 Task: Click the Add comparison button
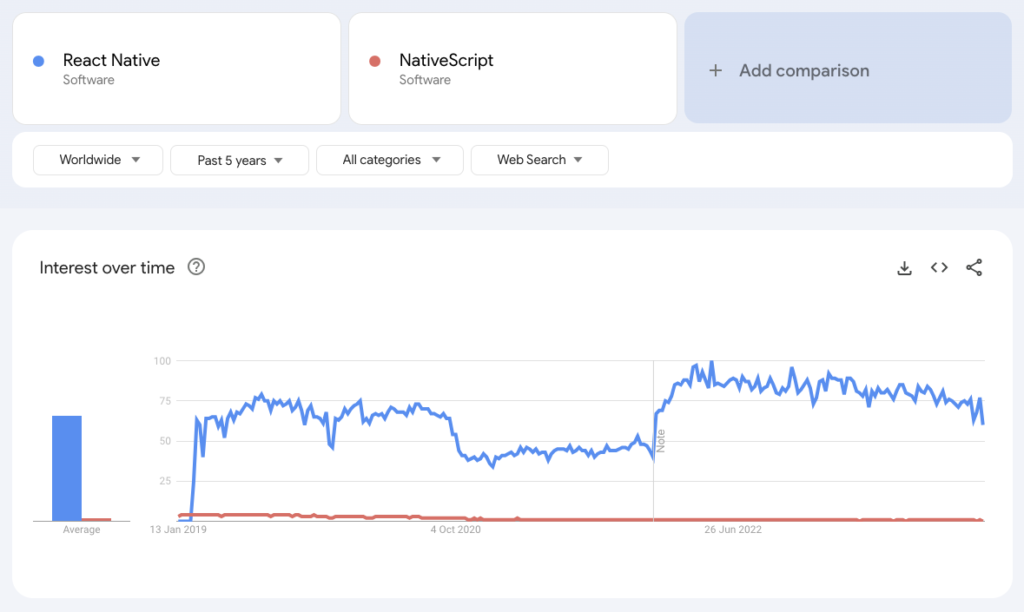coord(848,68)
